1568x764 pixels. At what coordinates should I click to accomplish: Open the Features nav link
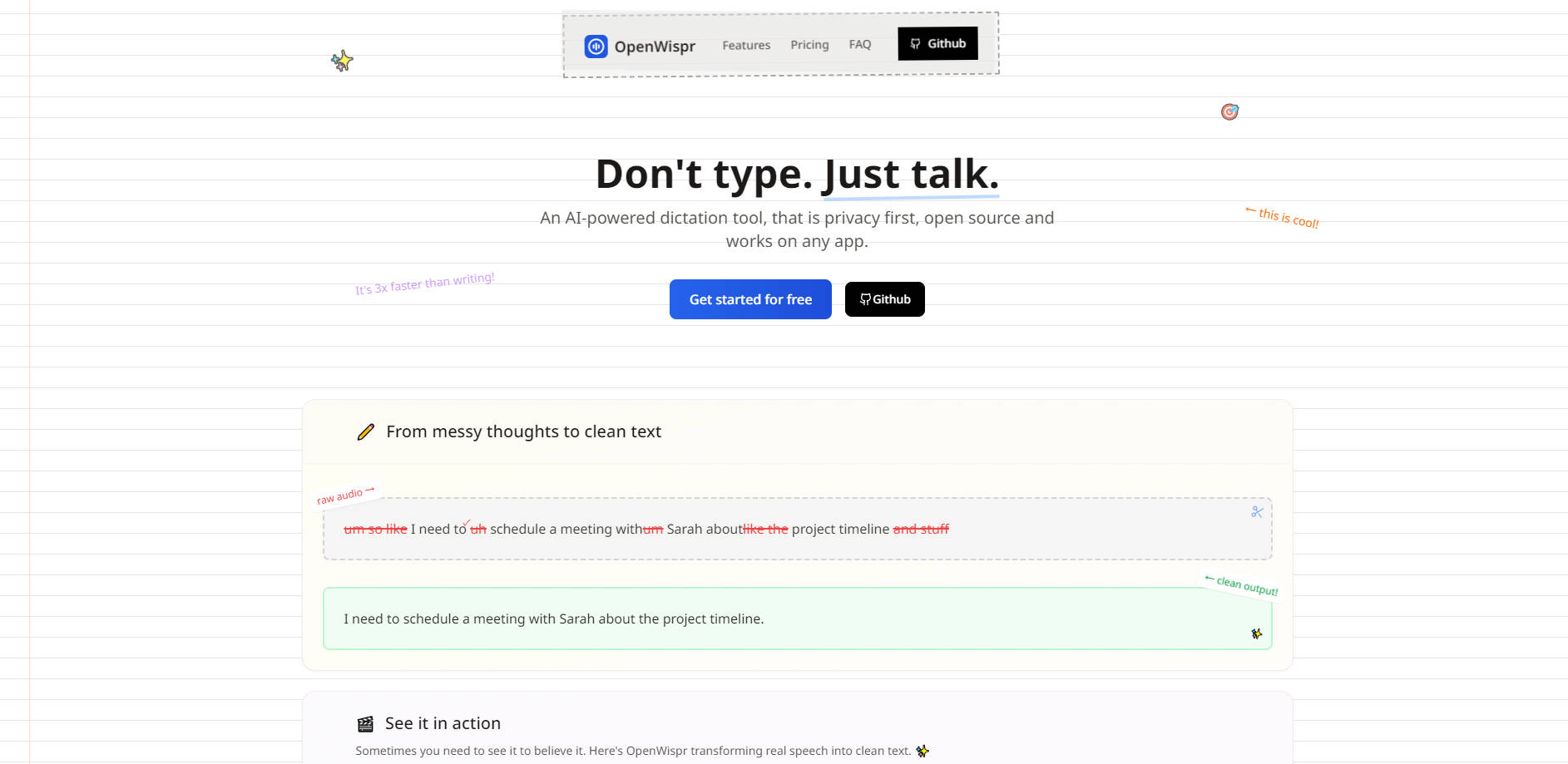coord(746,45)
